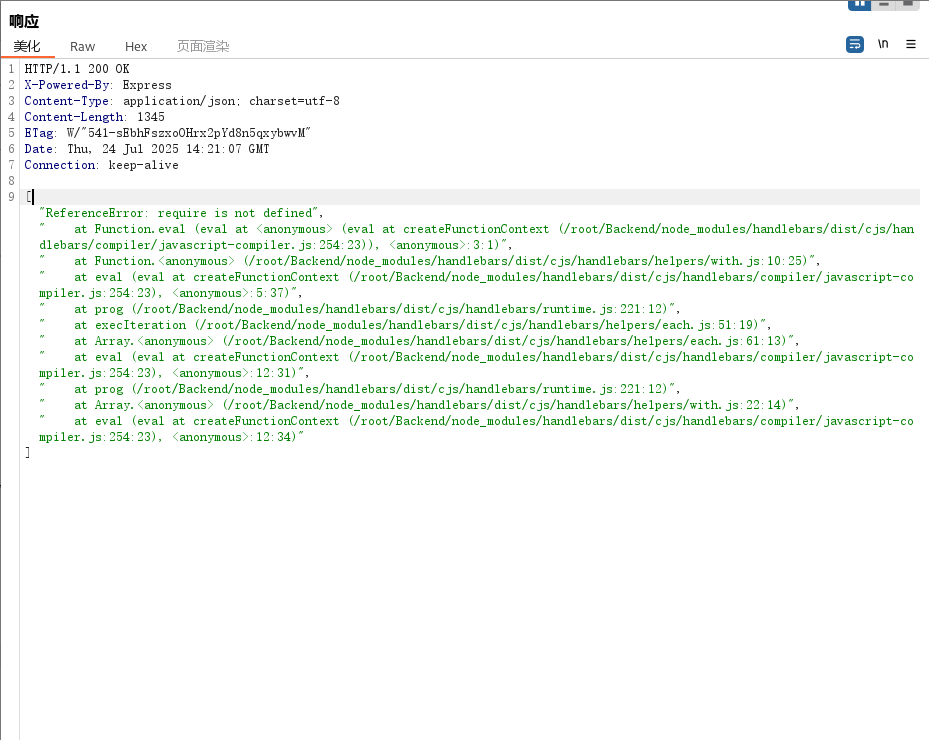929x740 pixels.
Task: Open the hamburger options menu in response panel
Action: pos(911,45)
